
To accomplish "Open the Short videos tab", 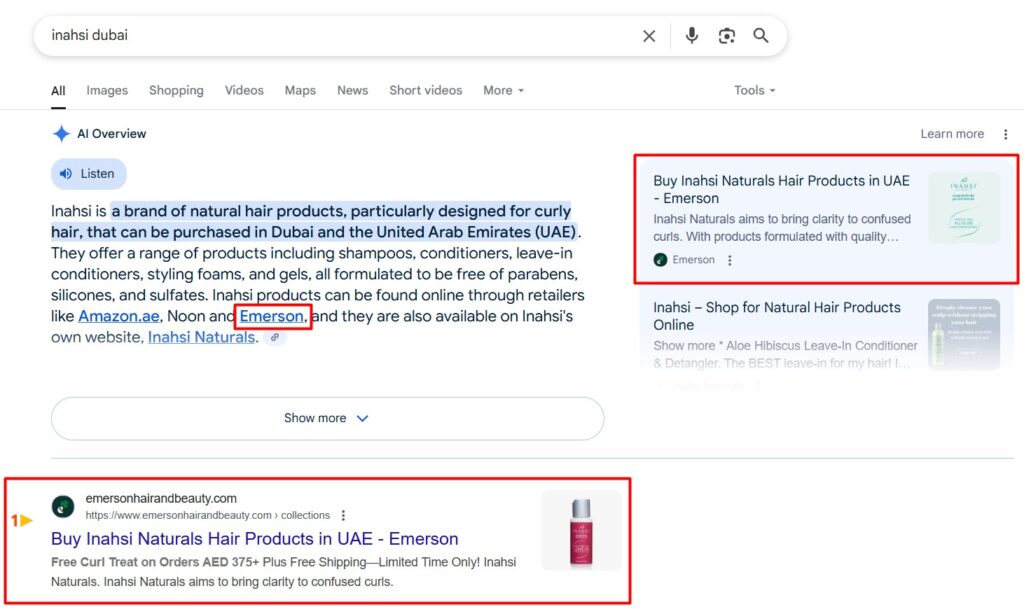I will tap(426, 91).
